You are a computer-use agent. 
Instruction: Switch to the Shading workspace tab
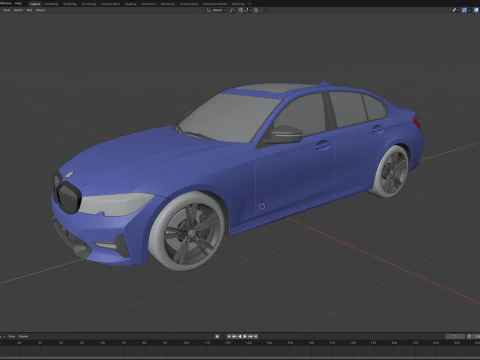(x=130, y=4)
